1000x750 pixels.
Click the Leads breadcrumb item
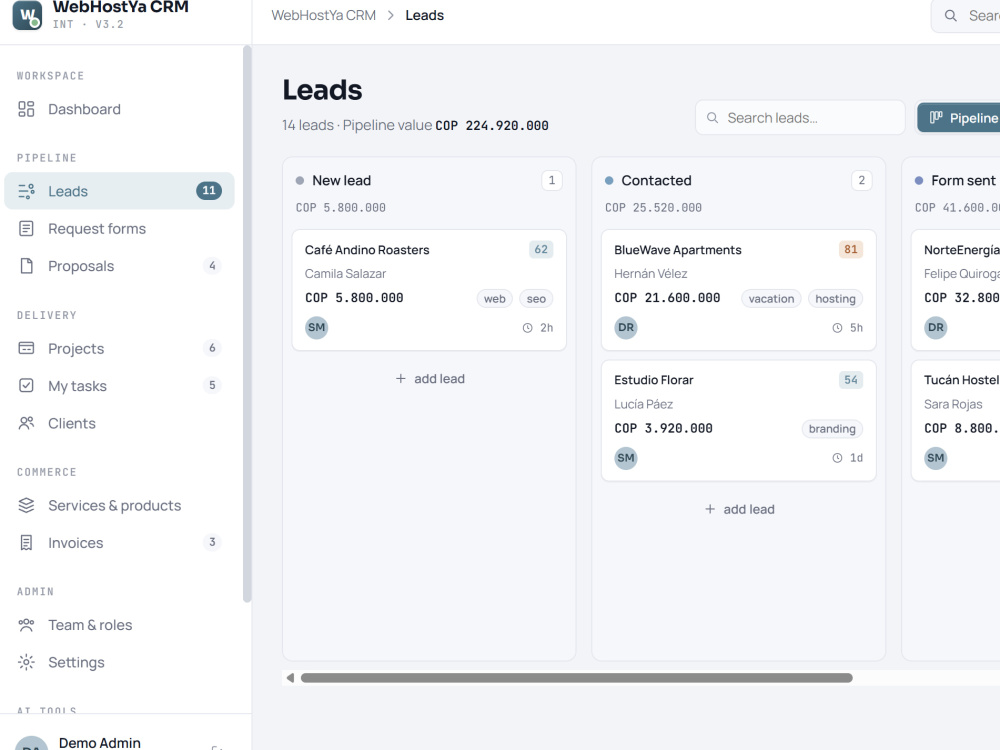425,15
